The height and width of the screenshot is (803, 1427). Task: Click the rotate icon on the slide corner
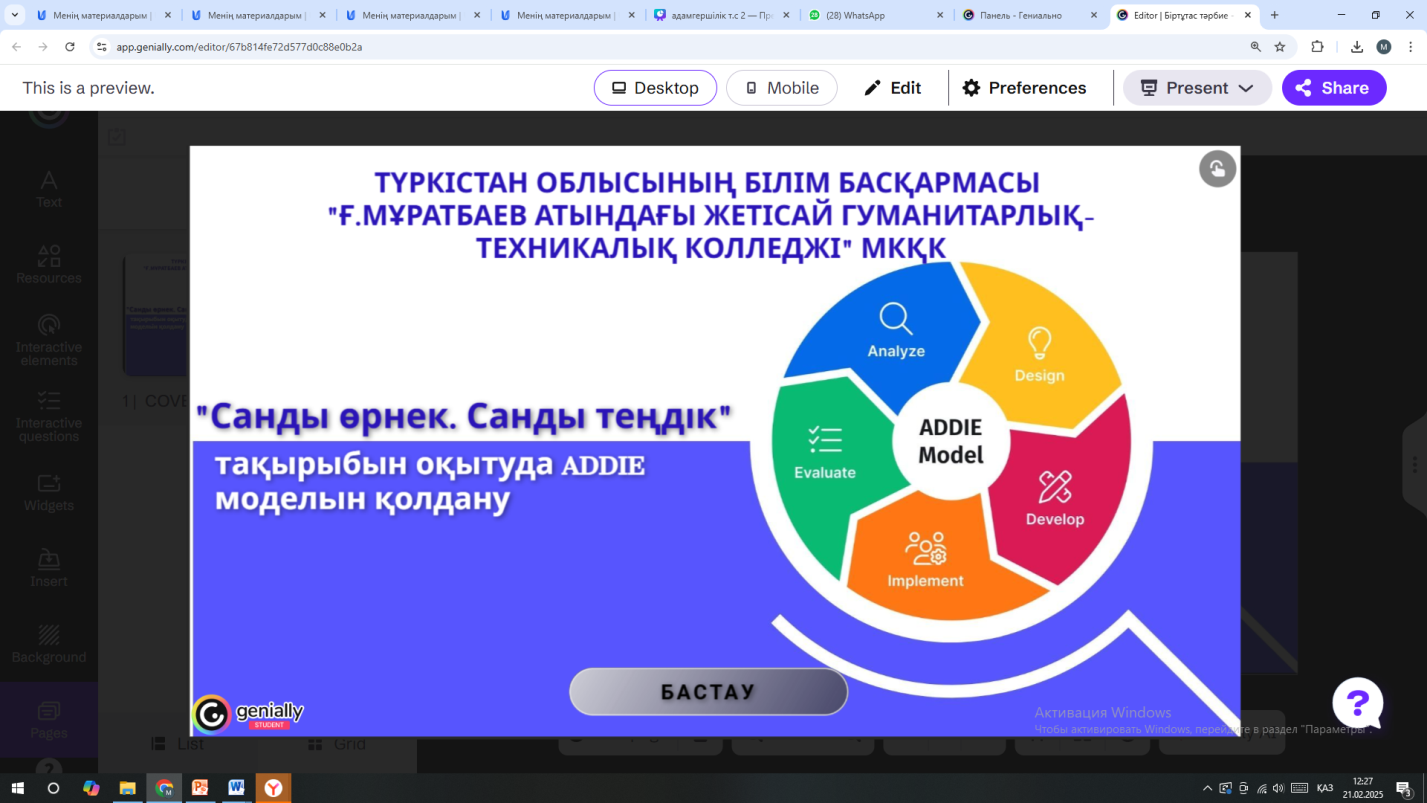coord(1217,169)
